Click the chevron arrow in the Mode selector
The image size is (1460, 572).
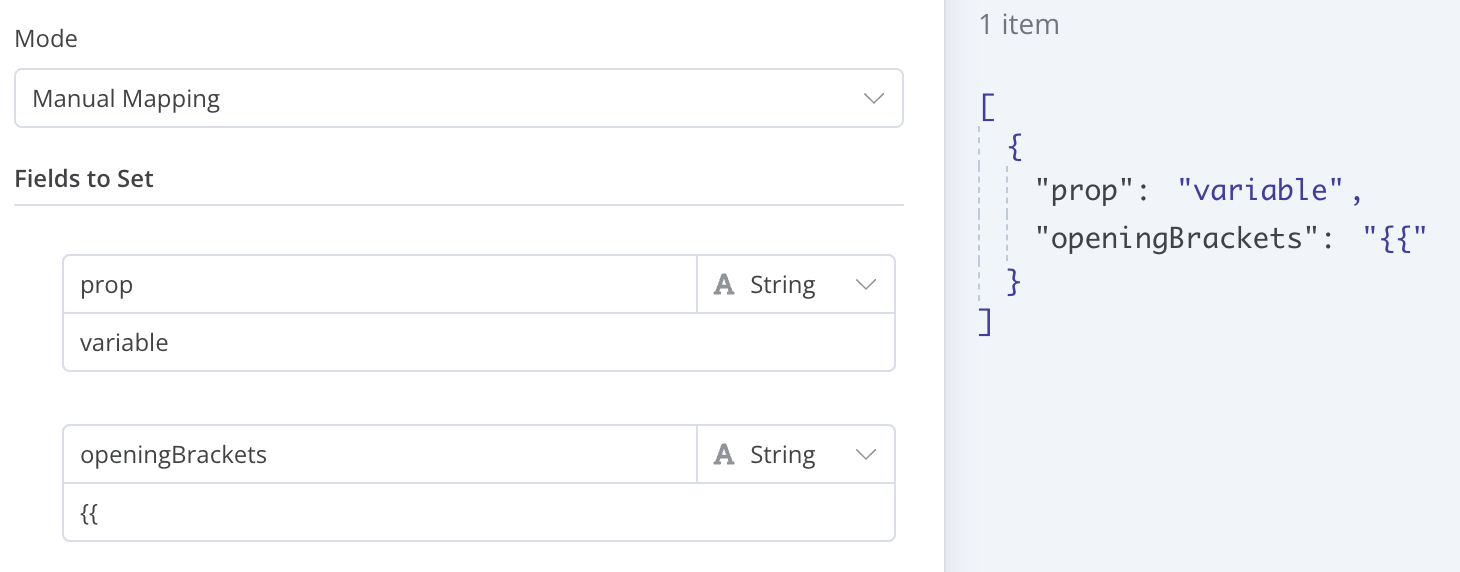click(x=873, y=98)
